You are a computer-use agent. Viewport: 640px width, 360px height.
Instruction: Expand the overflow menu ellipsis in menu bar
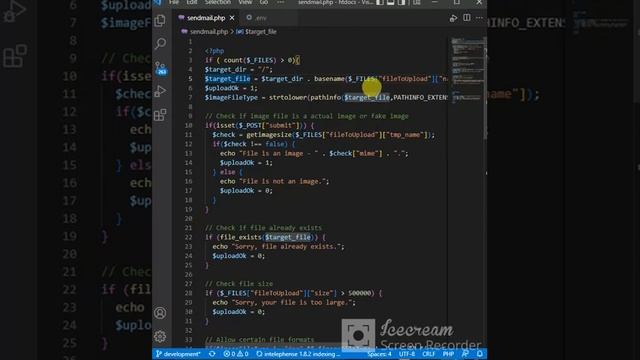(x=280, y=2)
